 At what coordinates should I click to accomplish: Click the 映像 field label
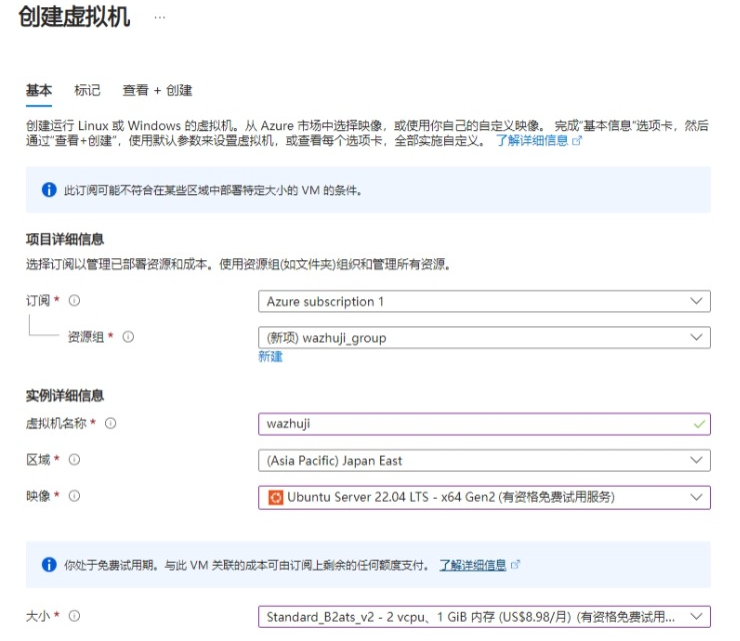pos(38,496)
